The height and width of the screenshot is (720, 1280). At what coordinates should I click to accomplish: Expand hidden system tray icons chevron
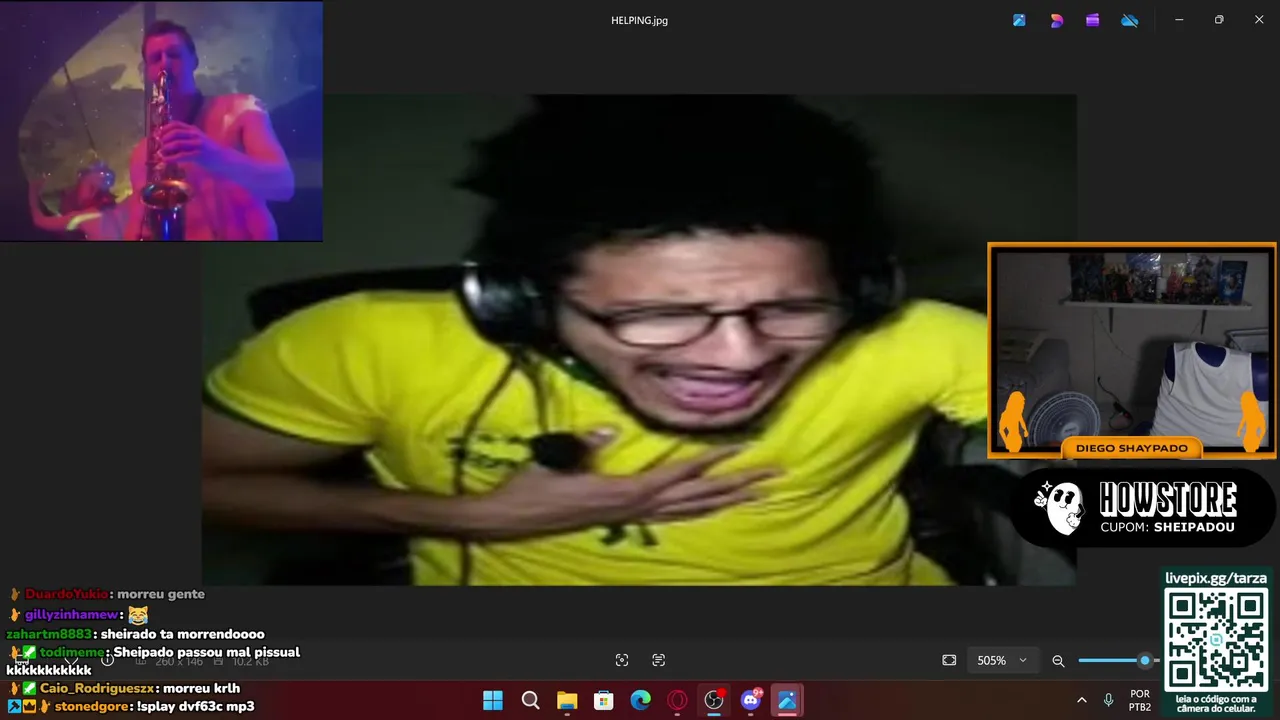click(1081, 700)
